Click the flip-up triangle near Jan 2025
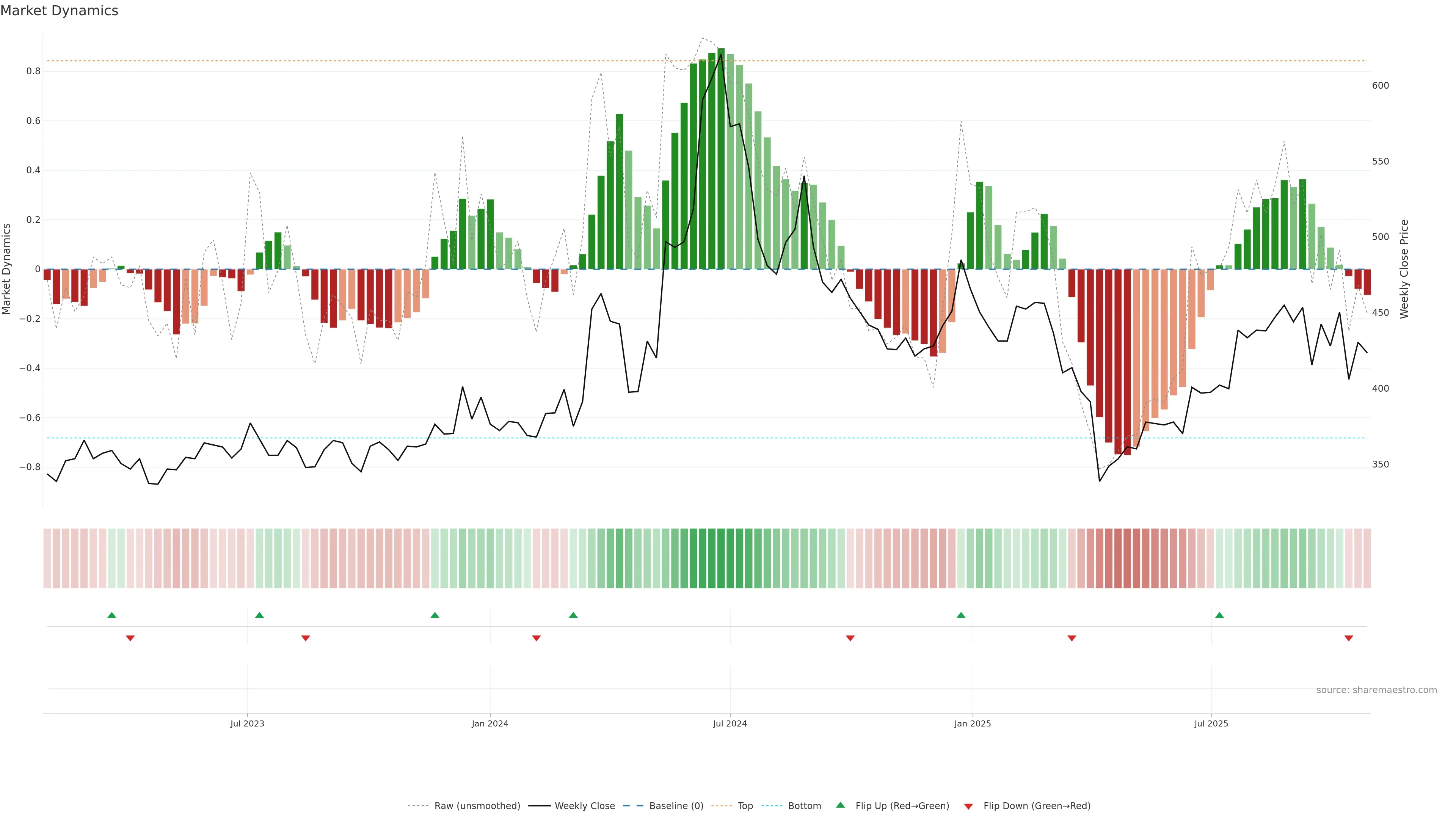This screenshot has height=819, width=1456. coord(961,615)
